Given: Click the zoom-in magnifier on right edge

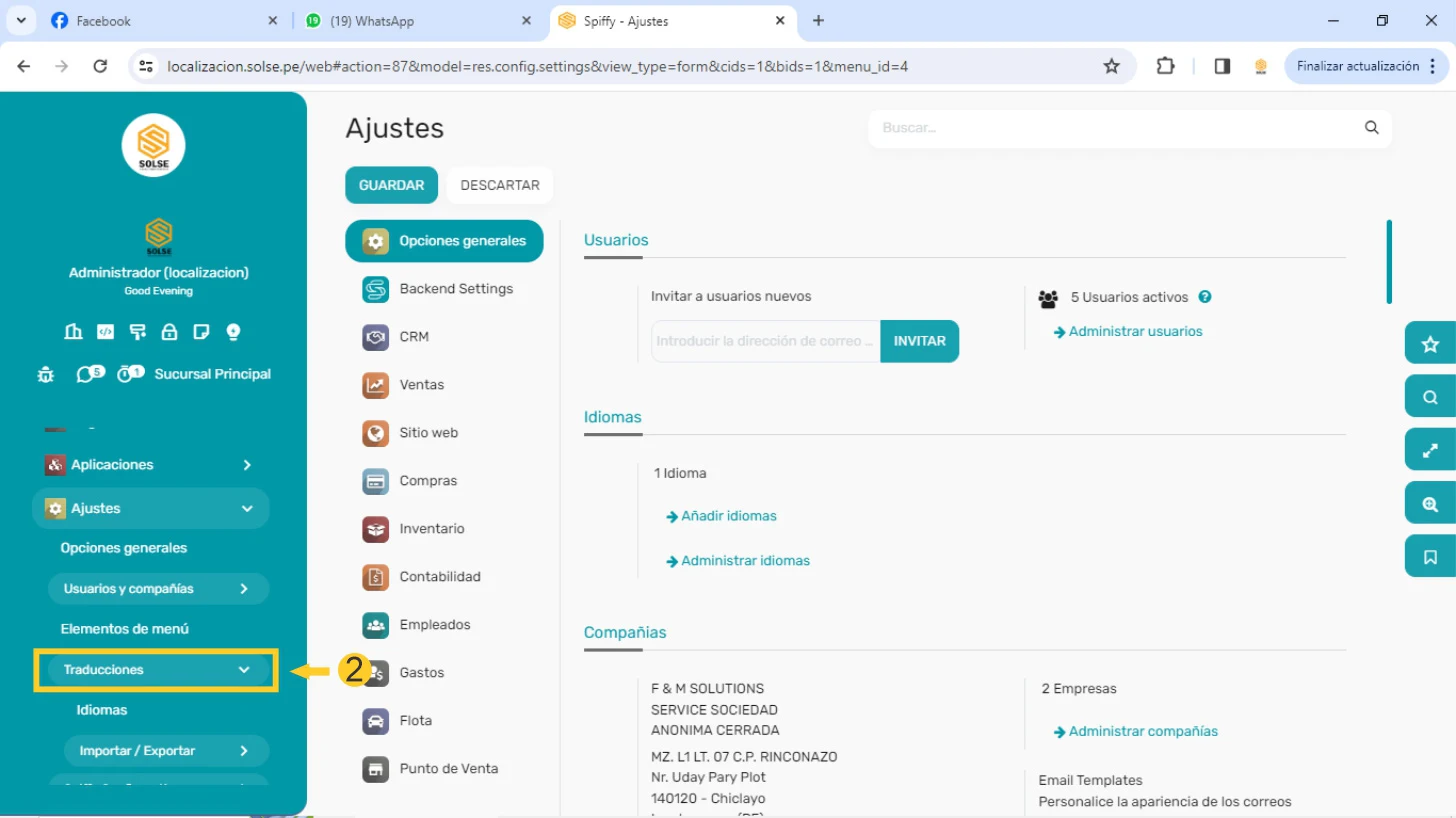Looking at the screenshot, I should [x=1430, y=504].
